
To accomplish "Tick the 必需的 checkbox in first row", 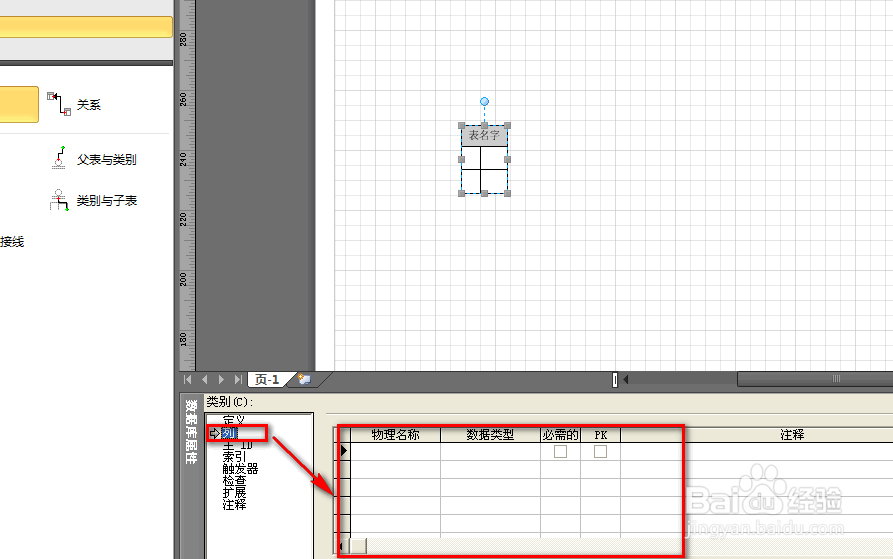I will pos(560,451).
